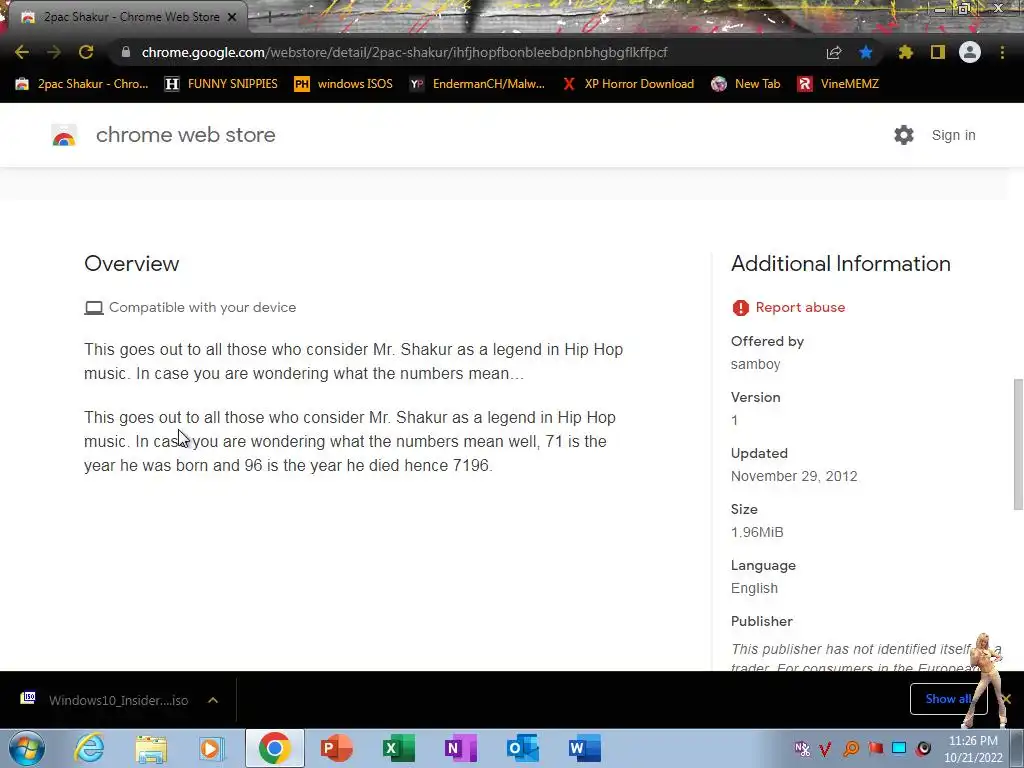Screen dimensions: 1024x768
Task: Open the FUNNY SNIPPIES bookmark
Action: pyautogui.click(x=221, y=84)
